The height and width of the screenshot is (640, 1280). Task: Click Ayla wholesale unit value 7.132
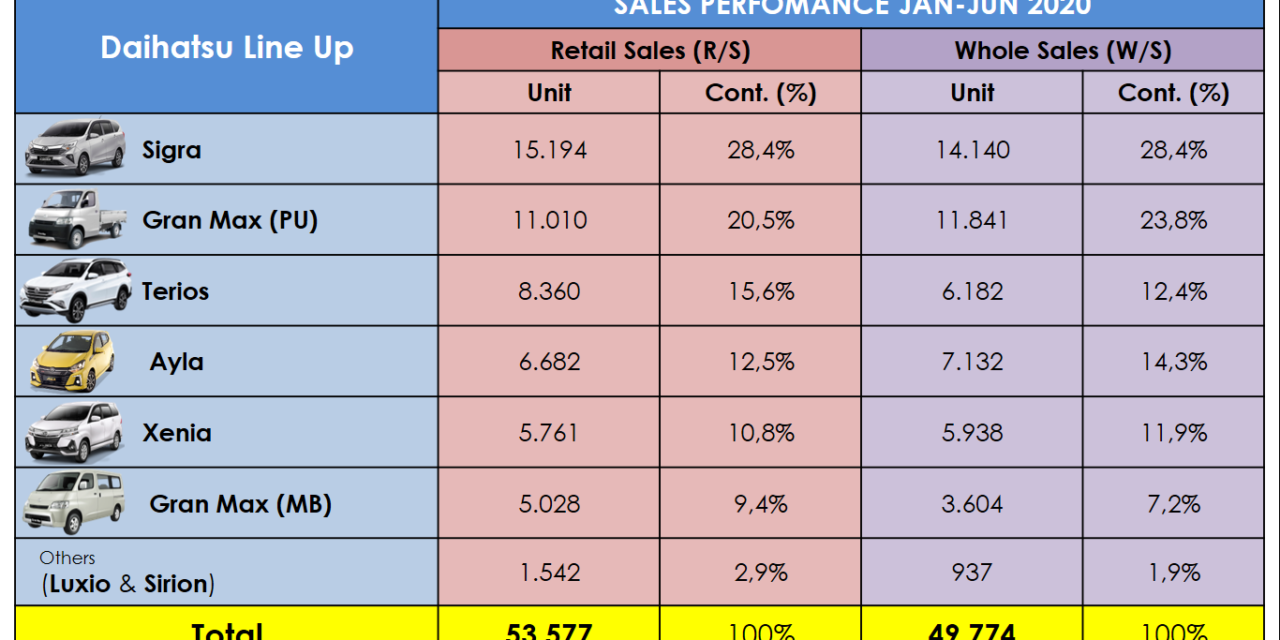click(x=972, y=362)
